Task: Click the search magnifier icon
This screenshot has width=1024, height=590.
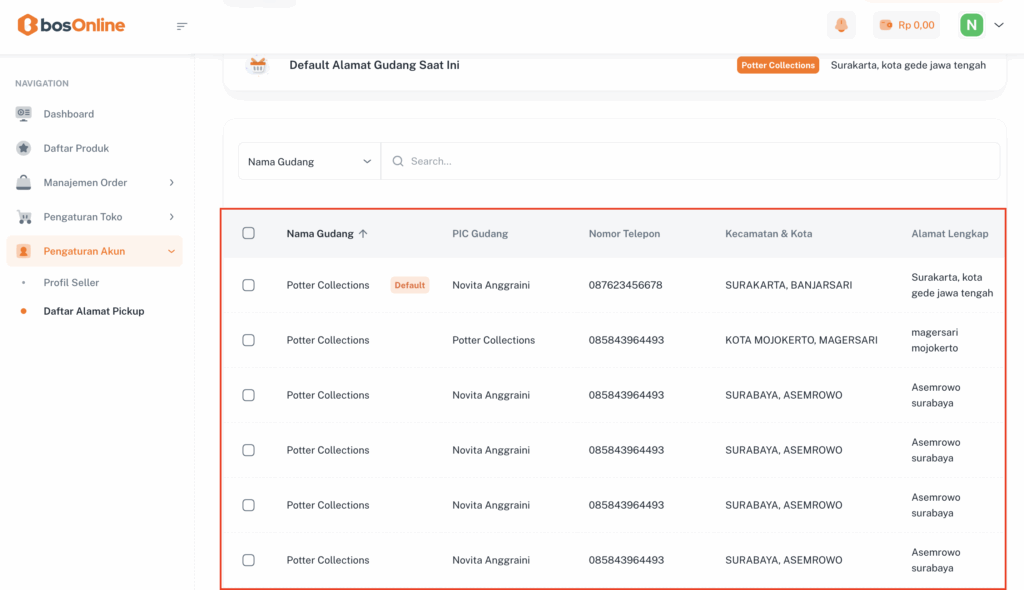Action: (x=398, y=161)
